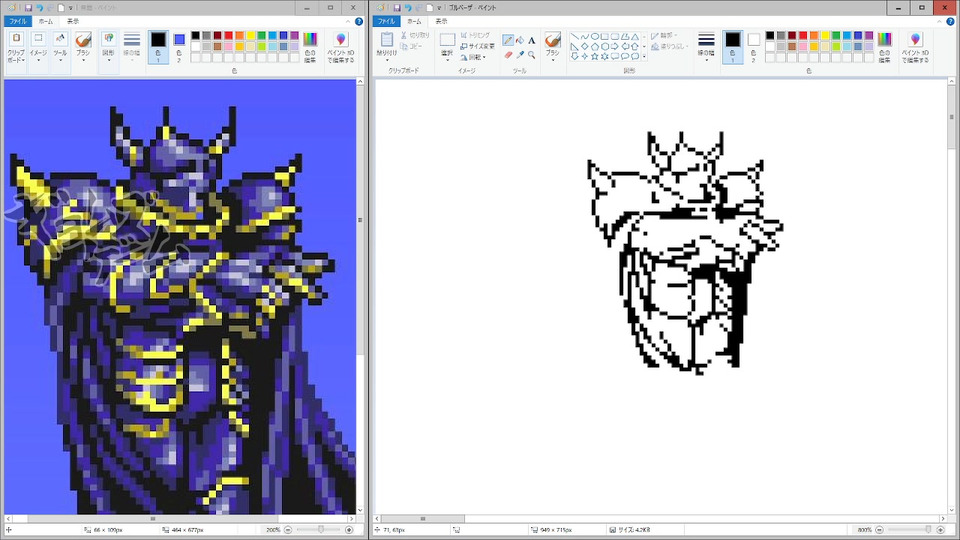Open Rotate (回転) dropdown in right window

click(x=473, y=57)
